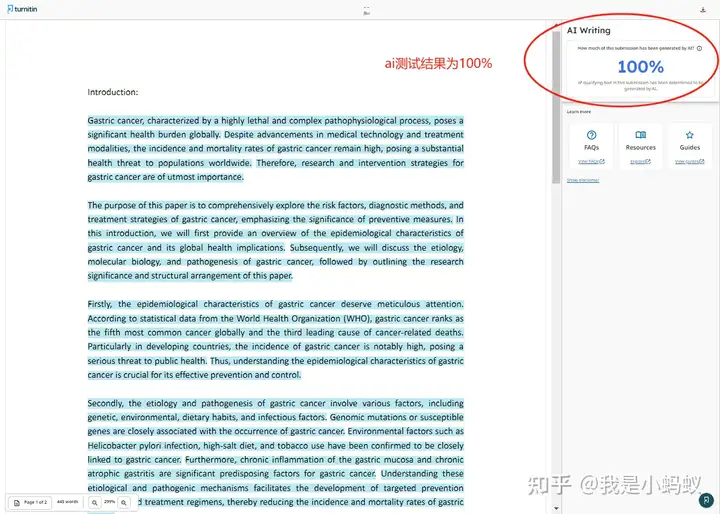Open the View guides link
Screen dimensions: 720x514
pos(690,161)
